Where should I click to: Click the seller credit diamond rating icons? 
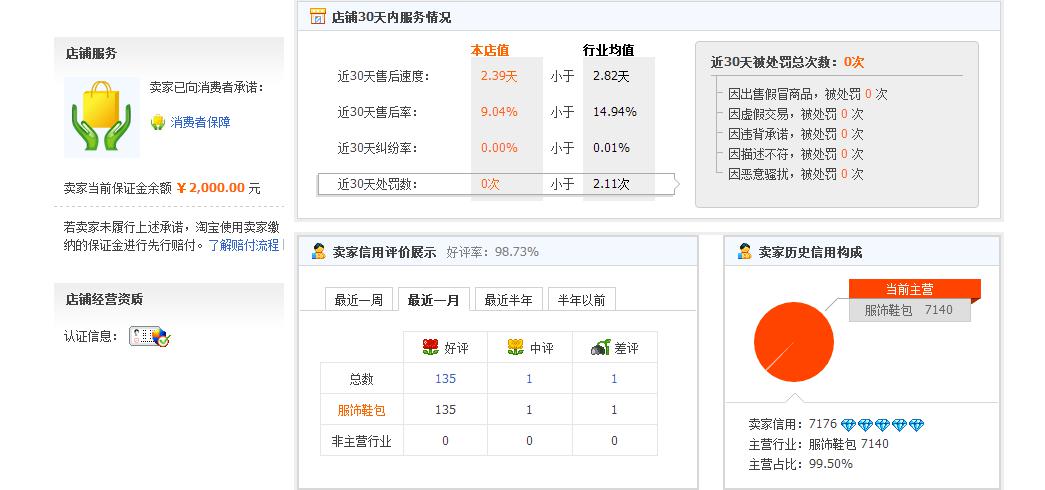(x=882, y=425)
